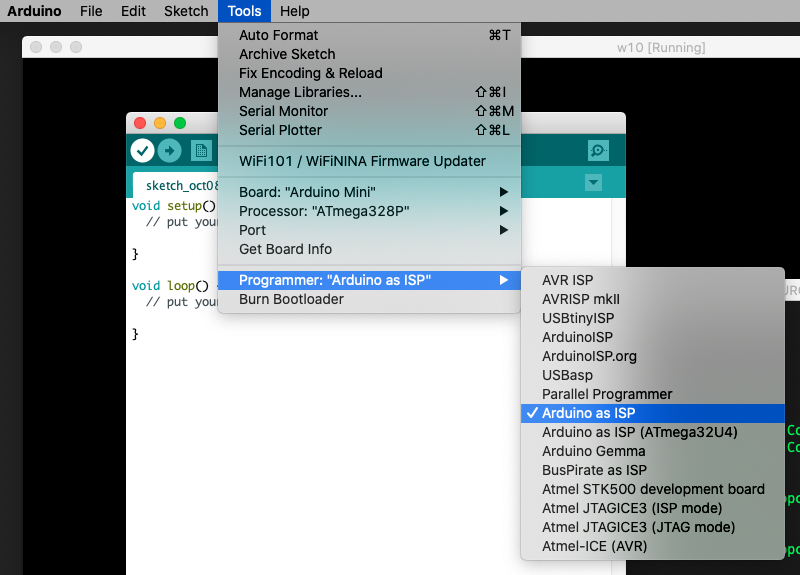The width and height of the screenshot is (800, 575).
Task: Select Parallel Programmer
Action: (653, 394)
